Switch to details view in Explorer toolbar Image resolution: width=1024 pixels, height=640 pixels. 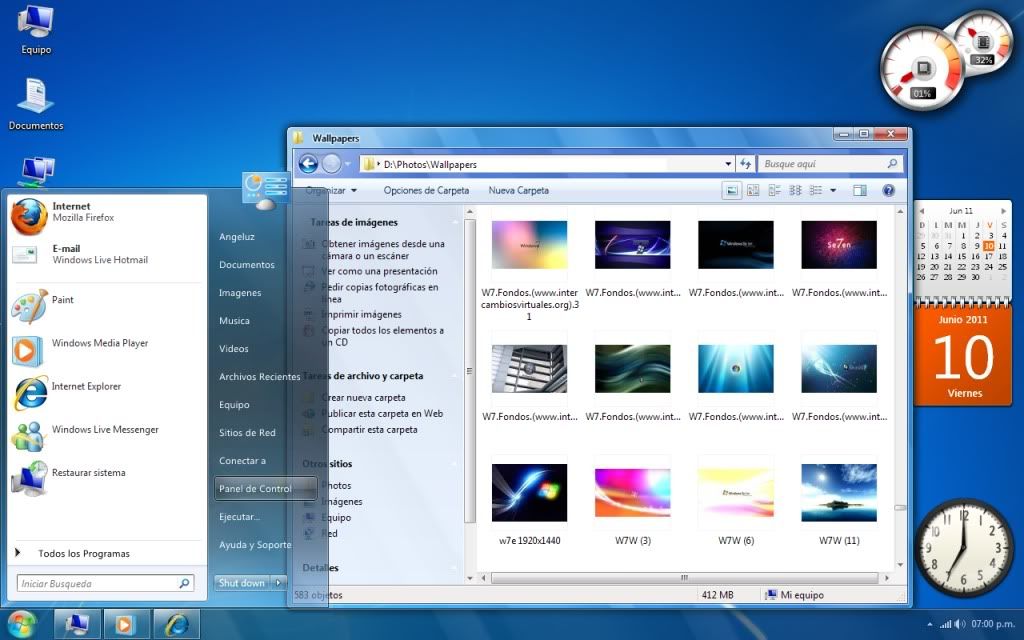tap(816, 191)
